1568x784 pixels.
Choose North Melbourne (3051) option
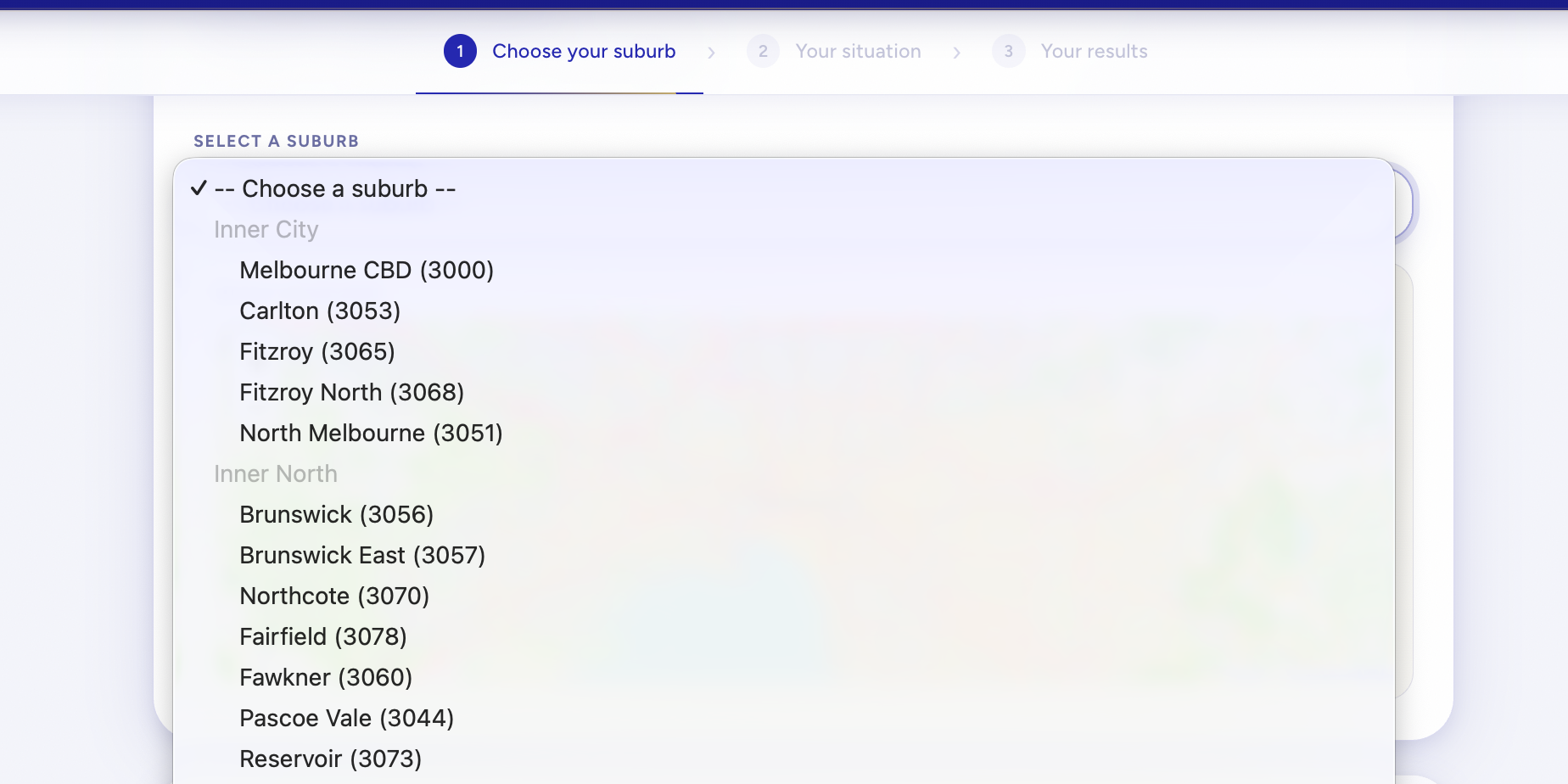(783, 433)
